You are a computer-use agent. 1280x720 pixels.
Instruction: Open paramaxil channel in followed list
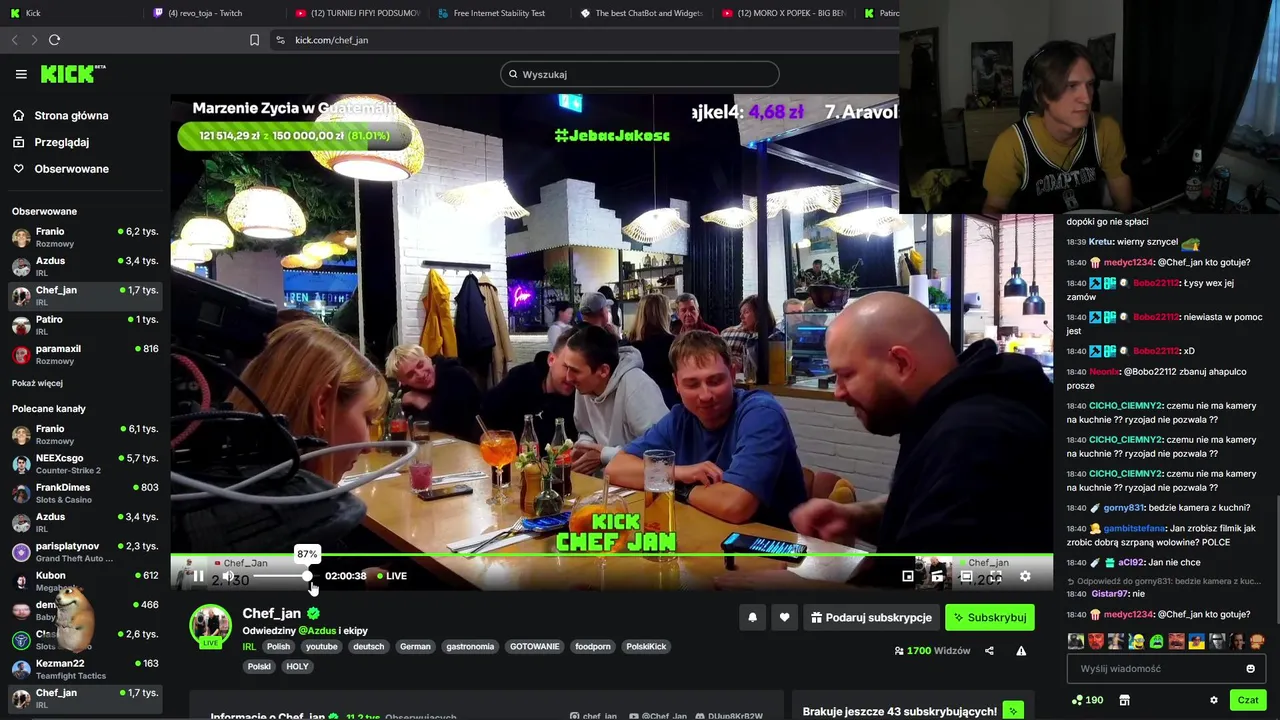point(85,354)
